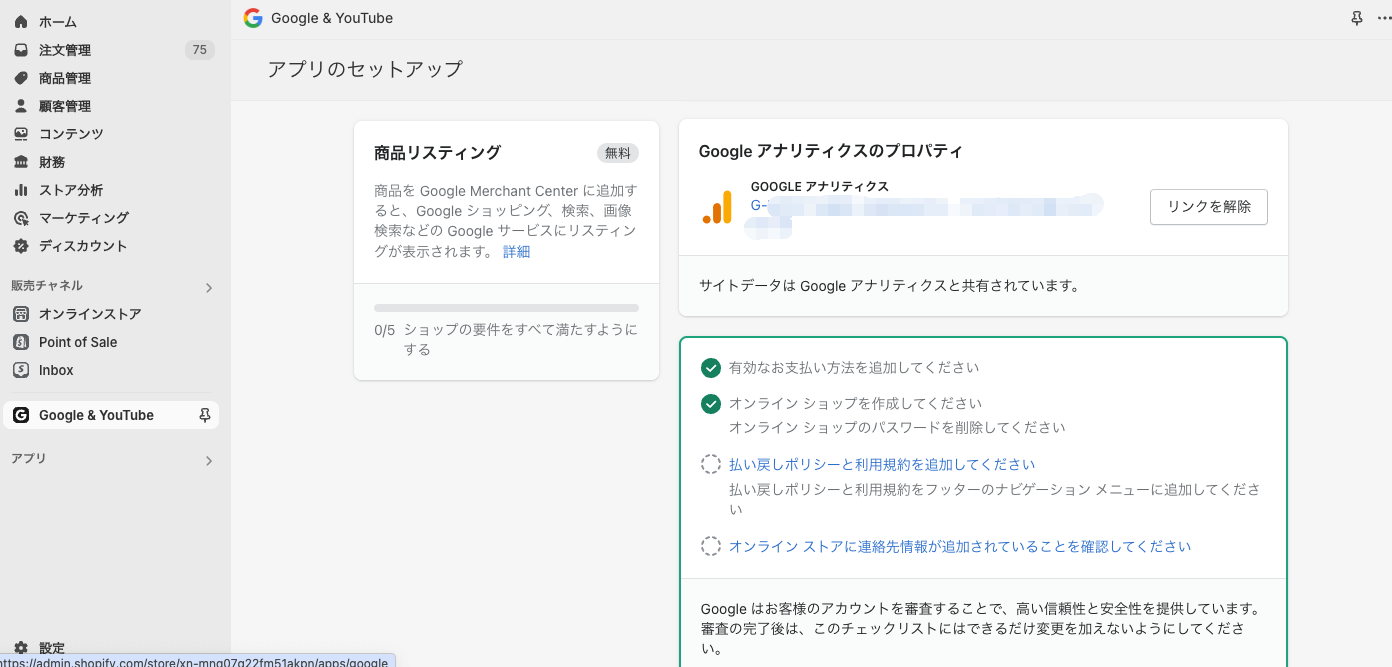Expand the 販売チャネル section chevron
Viewport: 1392px width, 667px height.
click(x=209, y=288)
